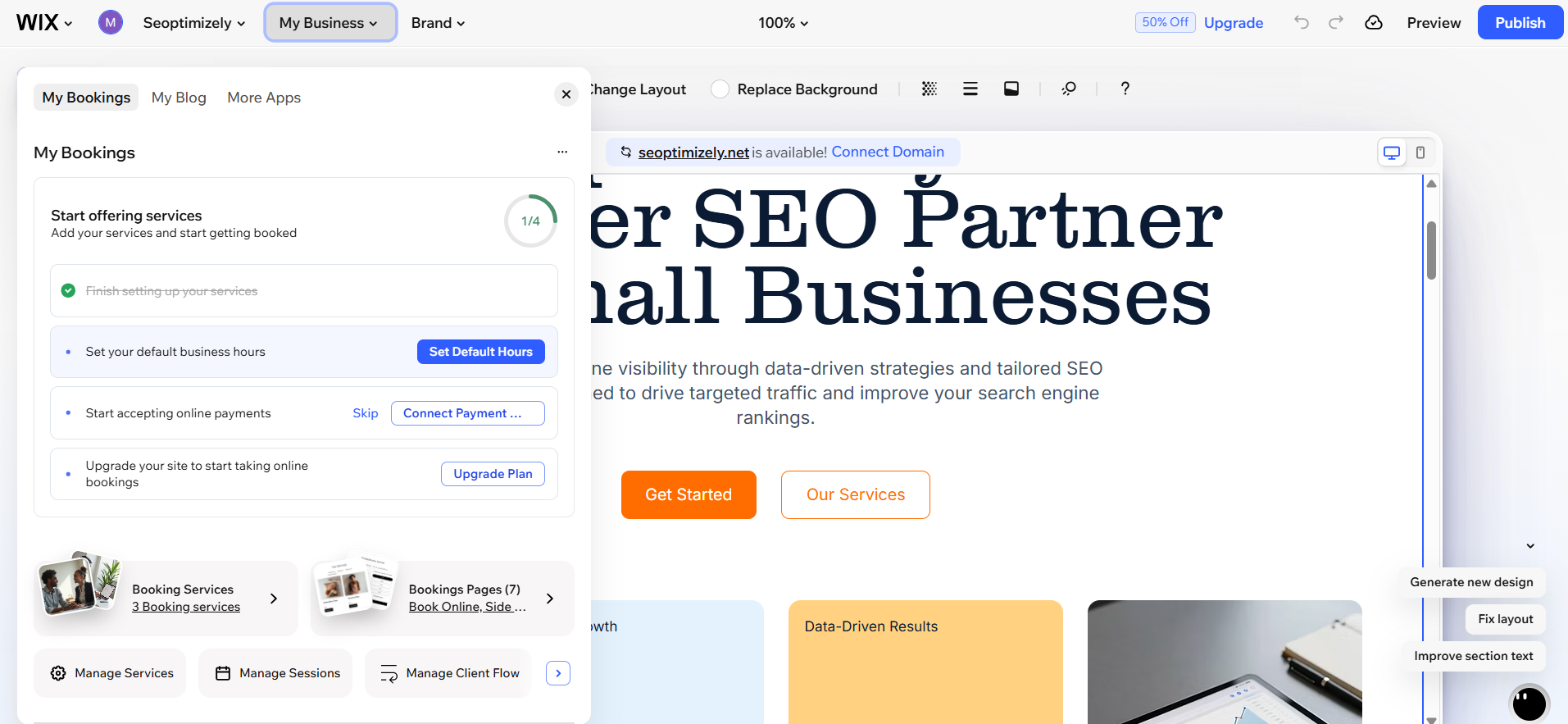The image size is (1568, 724).
Task: Click Connect Domain link
Action: pos(888,152)
